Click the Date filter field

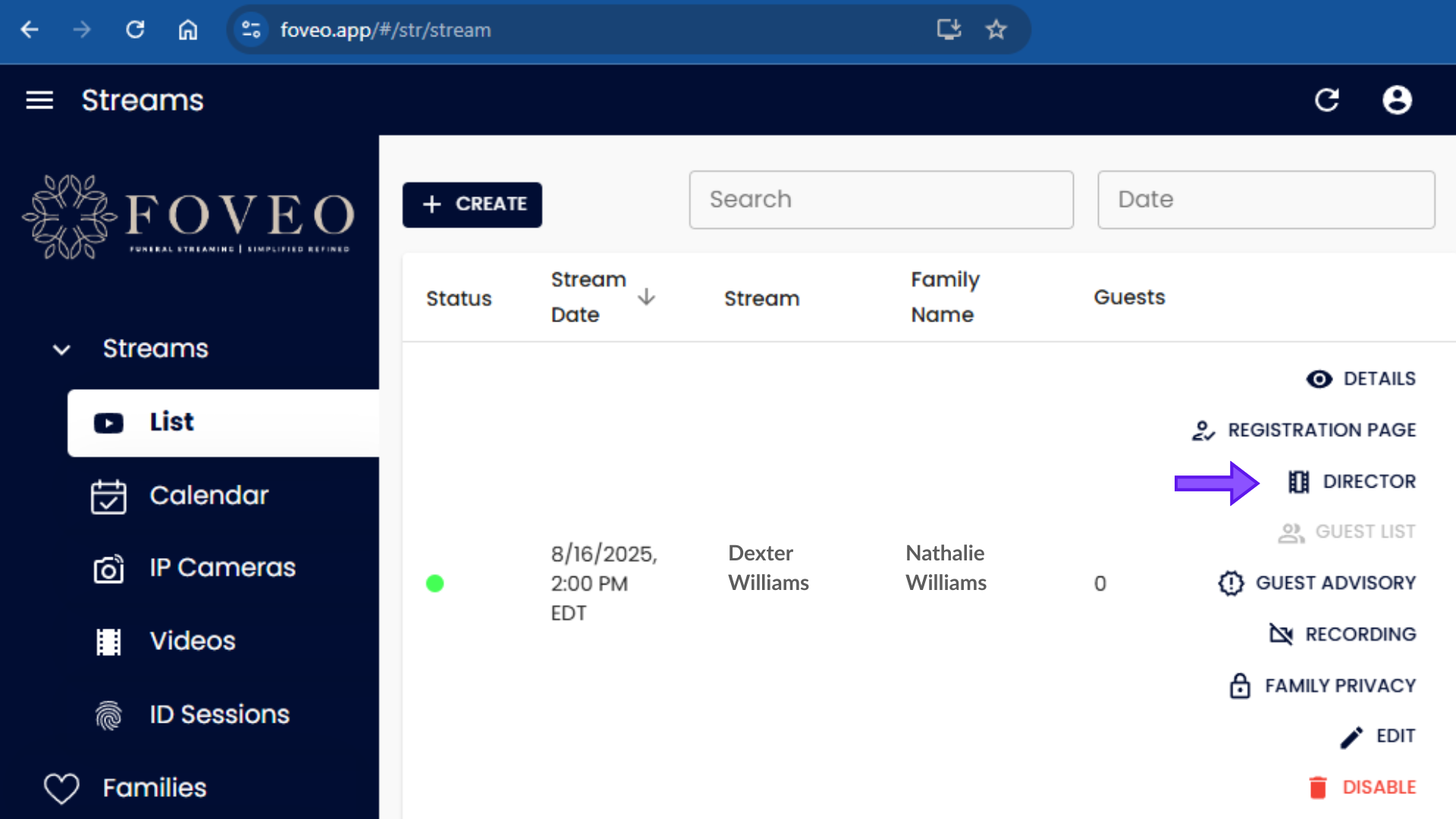[x=1266, y=199]
